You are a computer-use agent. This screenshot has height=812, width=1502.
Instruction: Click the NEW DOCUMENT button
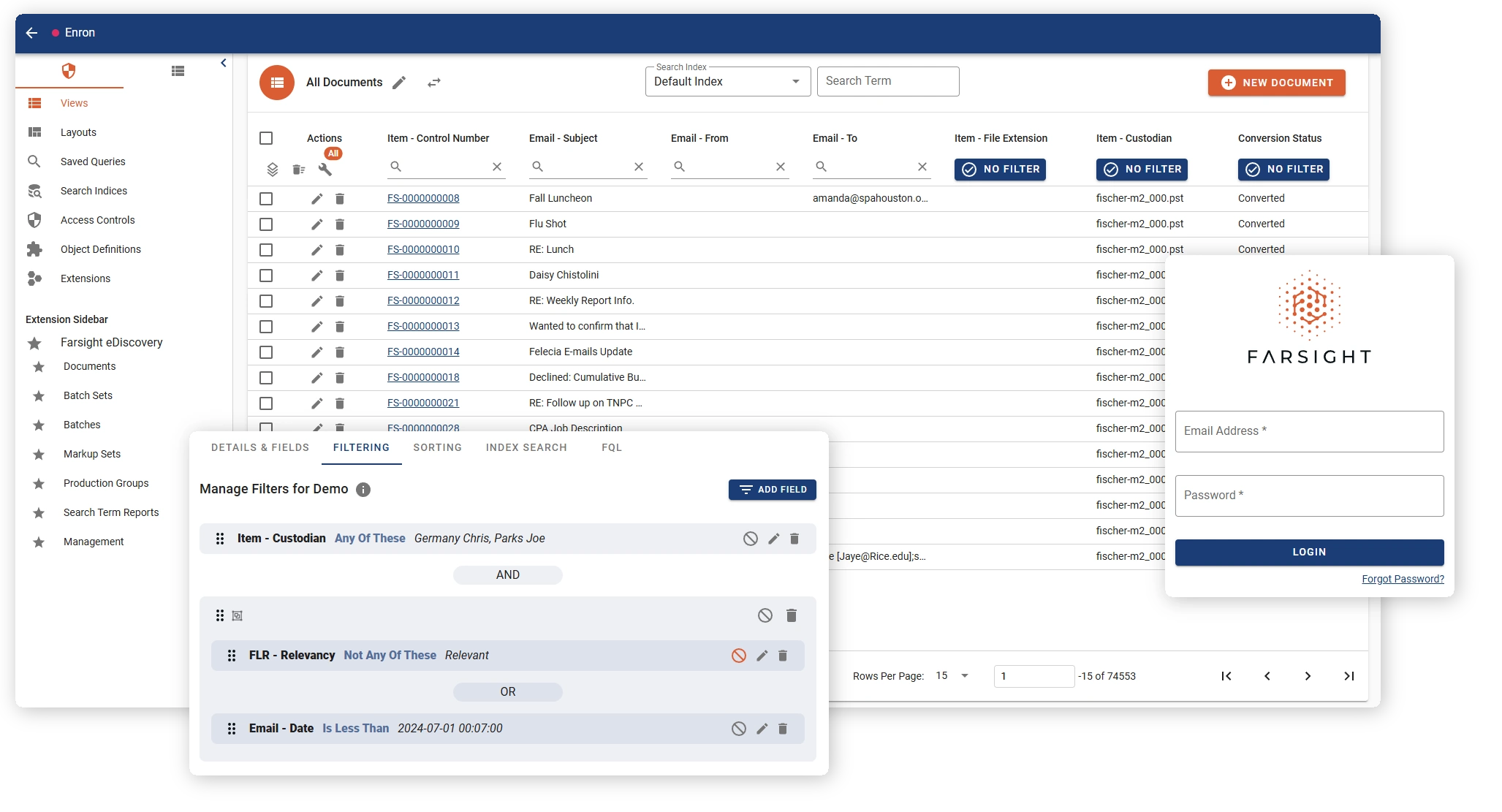[x=1275, y=83]
